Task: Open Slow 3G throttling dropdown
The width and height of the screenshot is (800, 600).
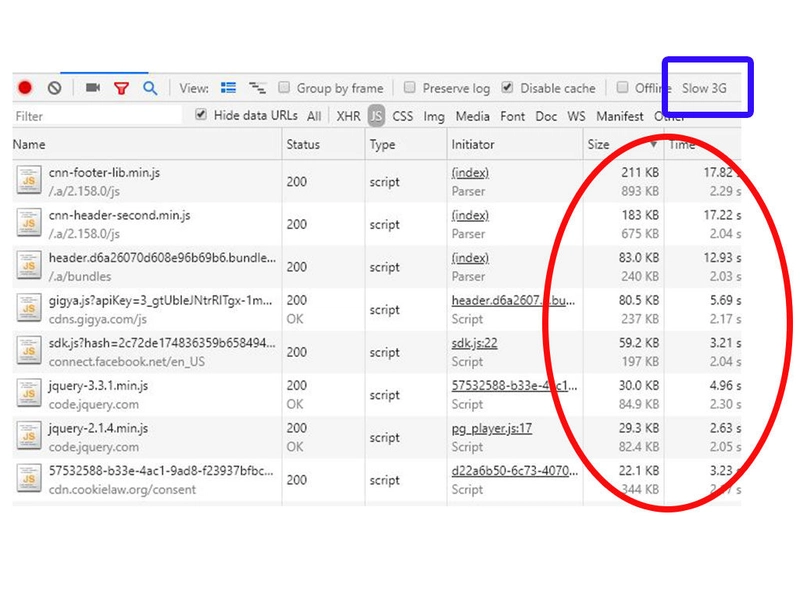Action: 705,88
